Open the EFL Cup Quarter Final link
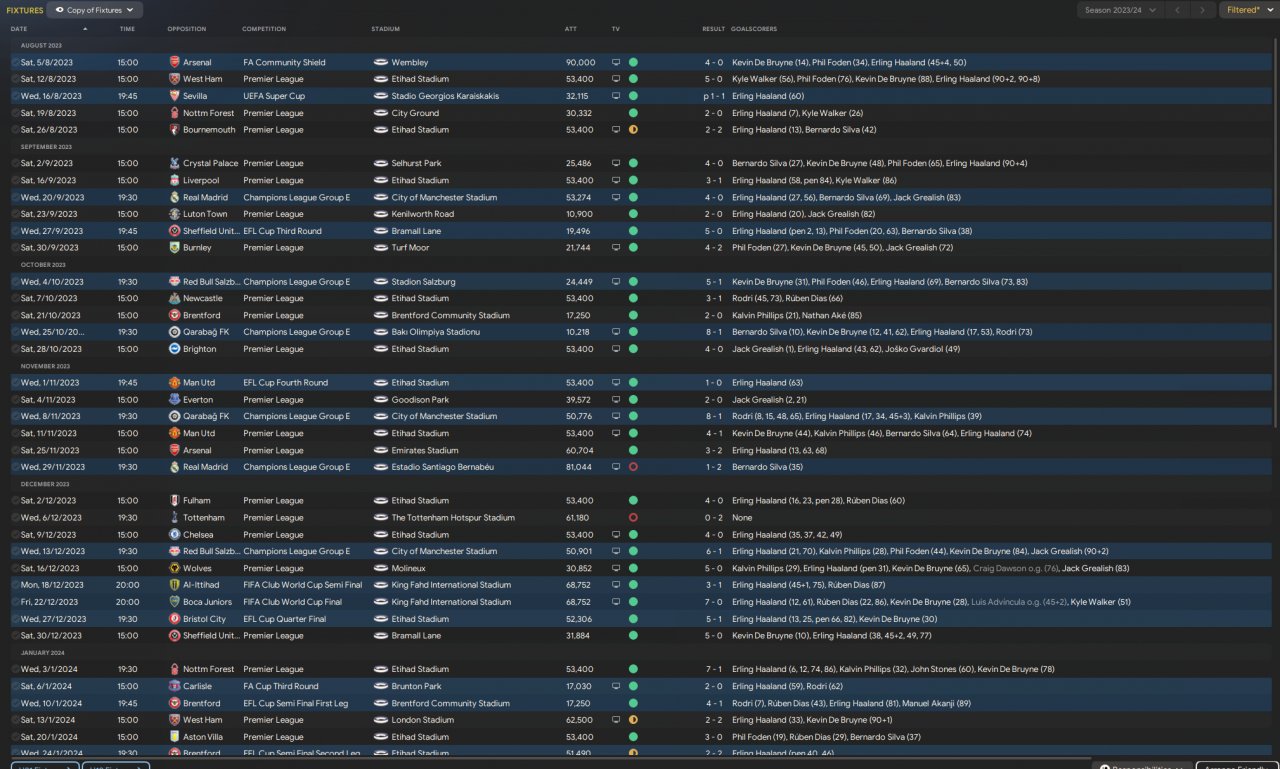Screen dimensions: 1280x769 pos(284,619)
